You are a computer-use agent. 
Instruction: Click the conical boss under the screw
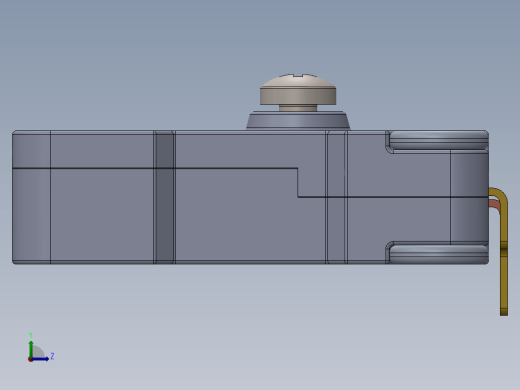(x=298, y=120)
